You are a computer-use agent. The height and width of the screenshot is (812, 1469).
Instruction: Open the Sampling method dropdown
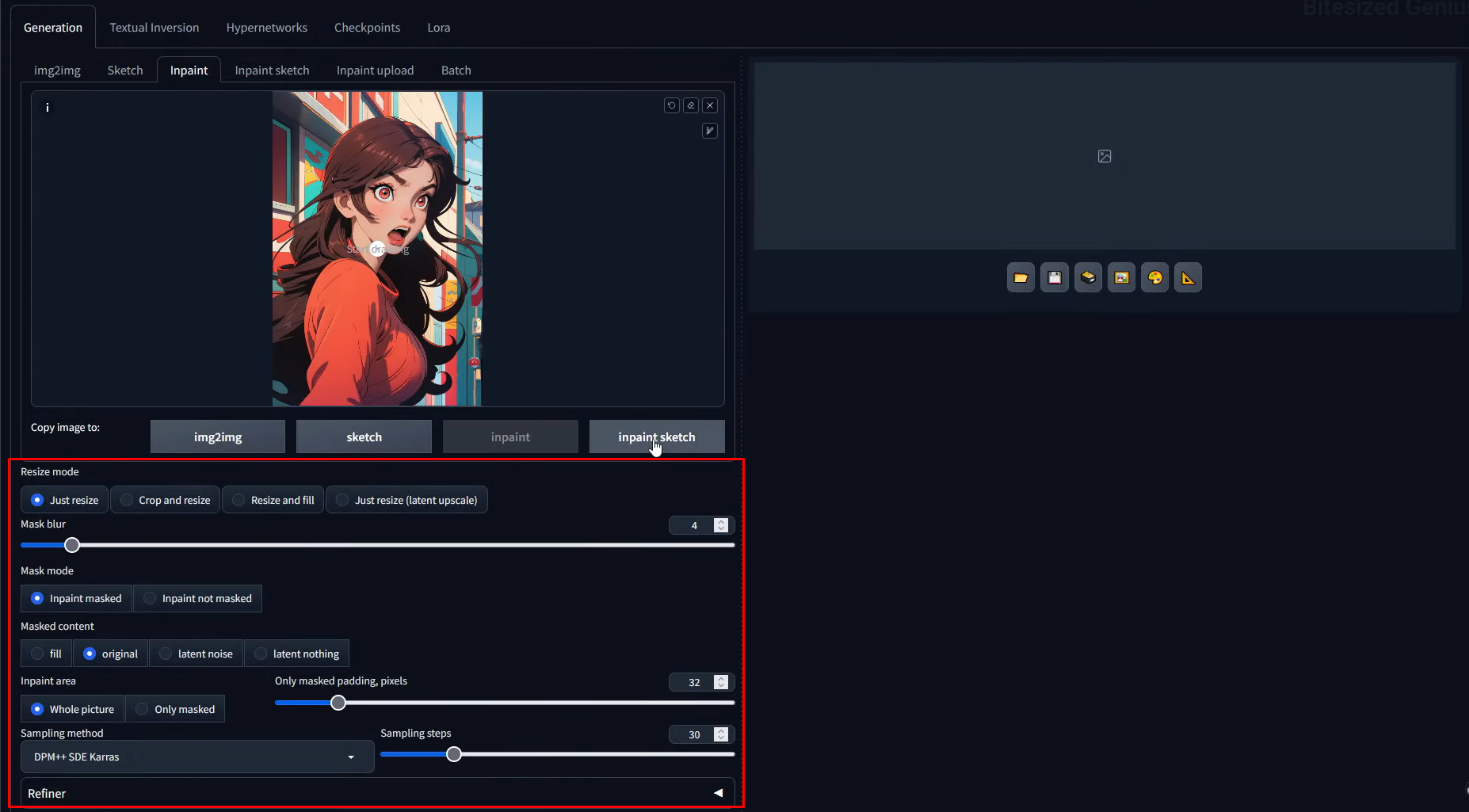197,757
